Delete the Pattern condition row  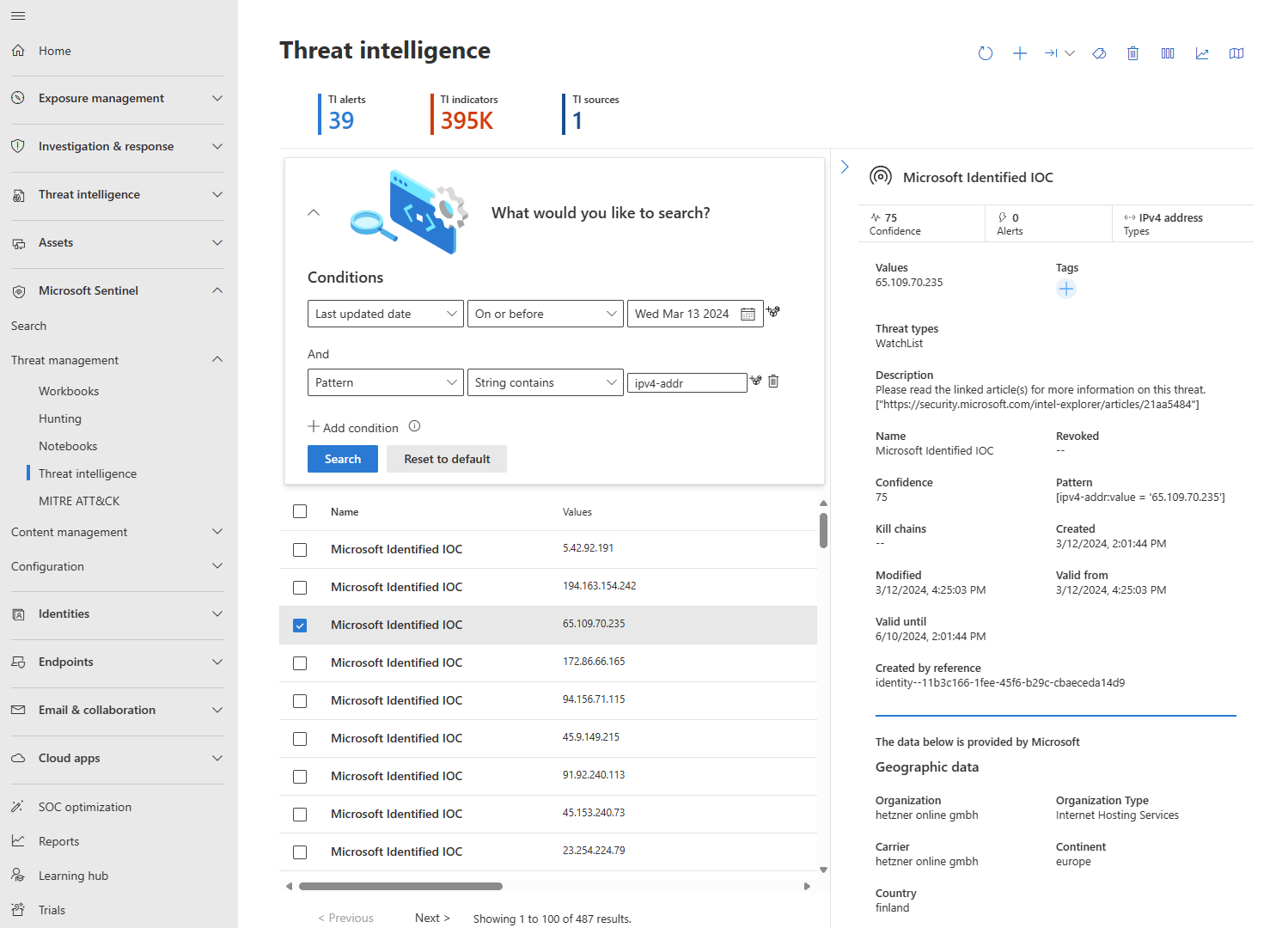click(x=773, y=381)
